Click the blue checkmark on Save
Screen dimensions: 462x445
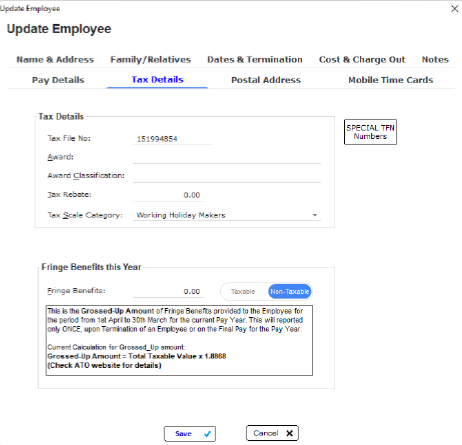click(207, 434)
